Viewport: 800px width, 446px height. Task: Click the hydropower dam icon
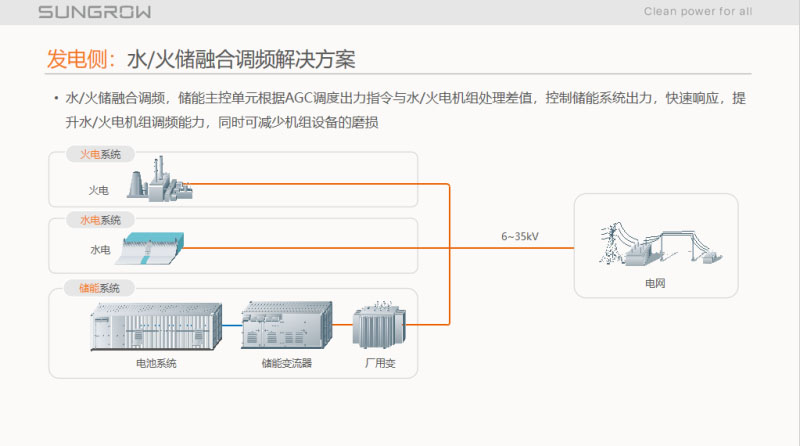[159, 248]
